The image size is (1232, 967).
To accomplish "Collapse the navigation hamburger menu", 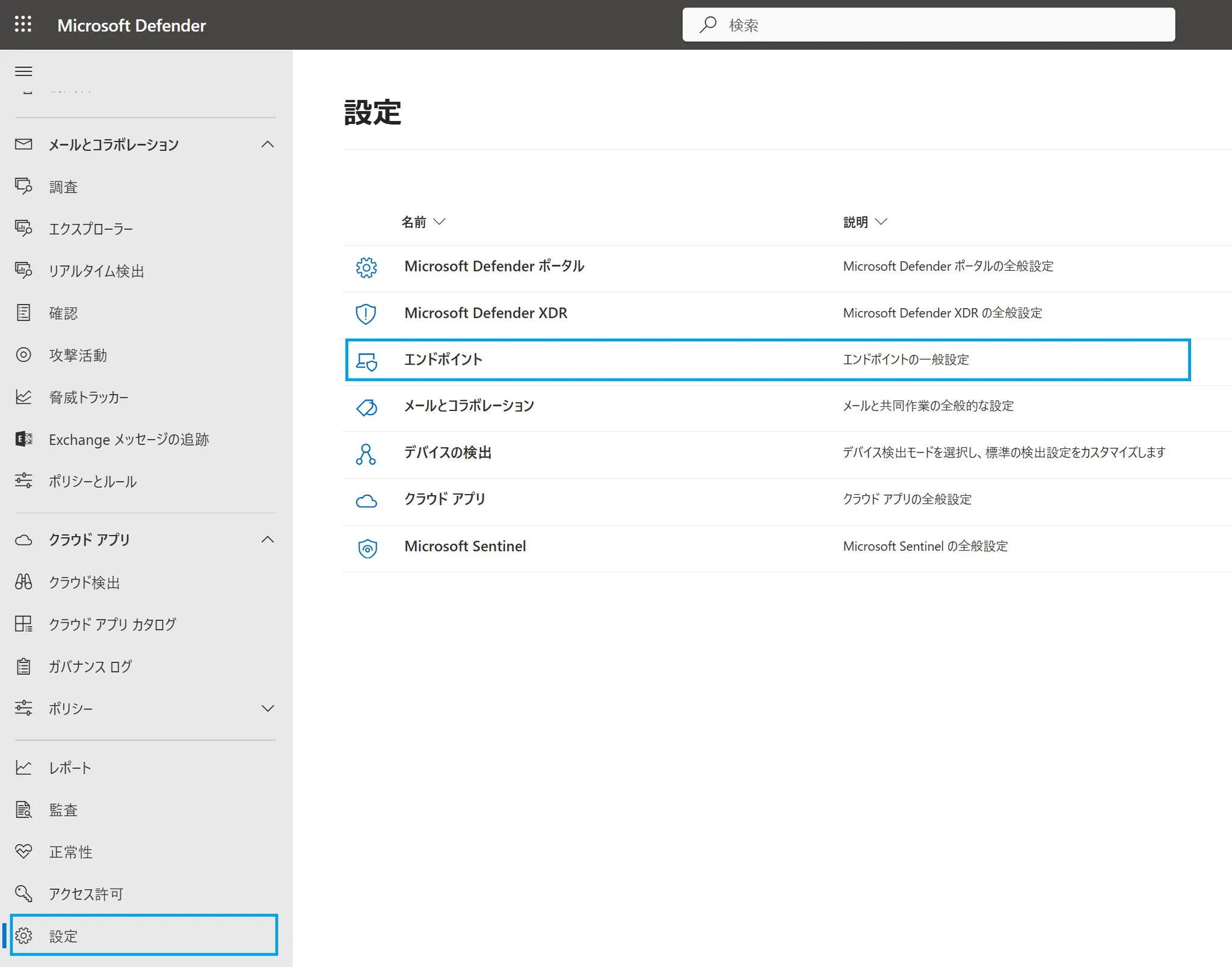I will 23,72.
